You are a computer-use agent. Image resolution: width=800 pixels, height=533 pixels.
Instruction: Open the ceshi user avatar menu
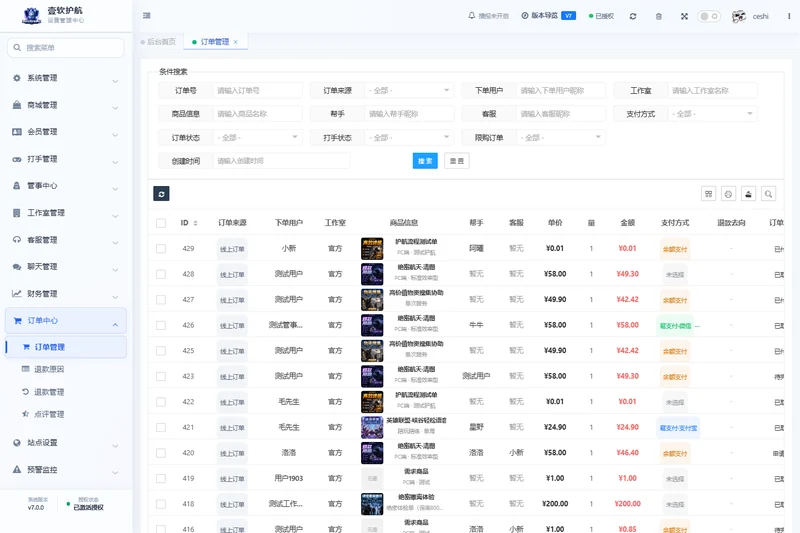(x=750, y=16)
